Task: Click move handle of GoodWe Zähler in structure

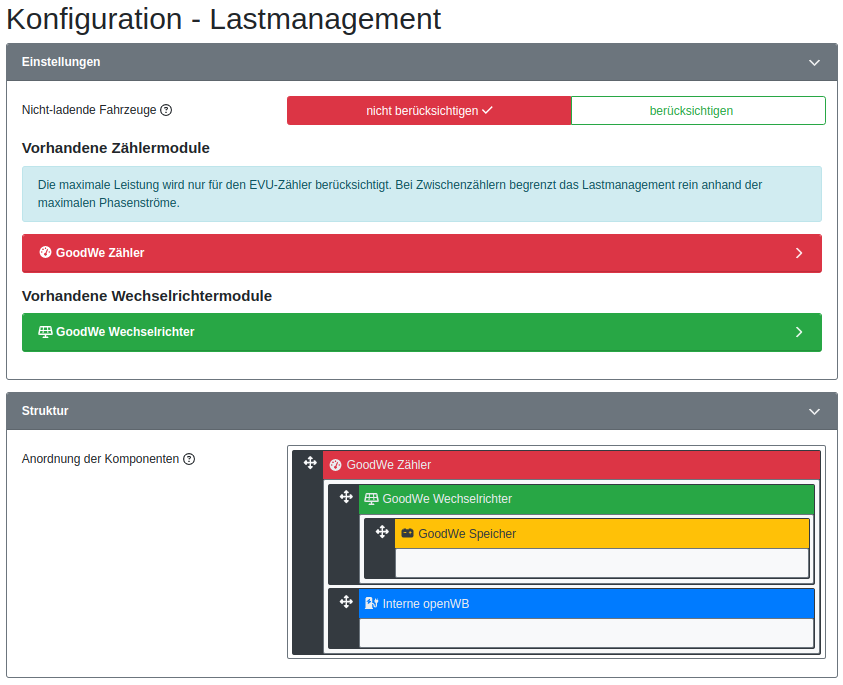Action: click(310, 463)
